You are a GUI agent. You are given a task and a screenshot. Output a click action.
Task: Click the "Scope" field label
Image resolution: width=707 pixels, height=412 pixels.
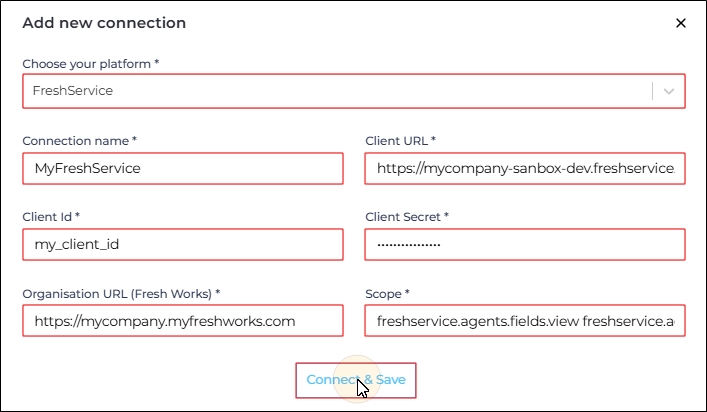(388, 293)
